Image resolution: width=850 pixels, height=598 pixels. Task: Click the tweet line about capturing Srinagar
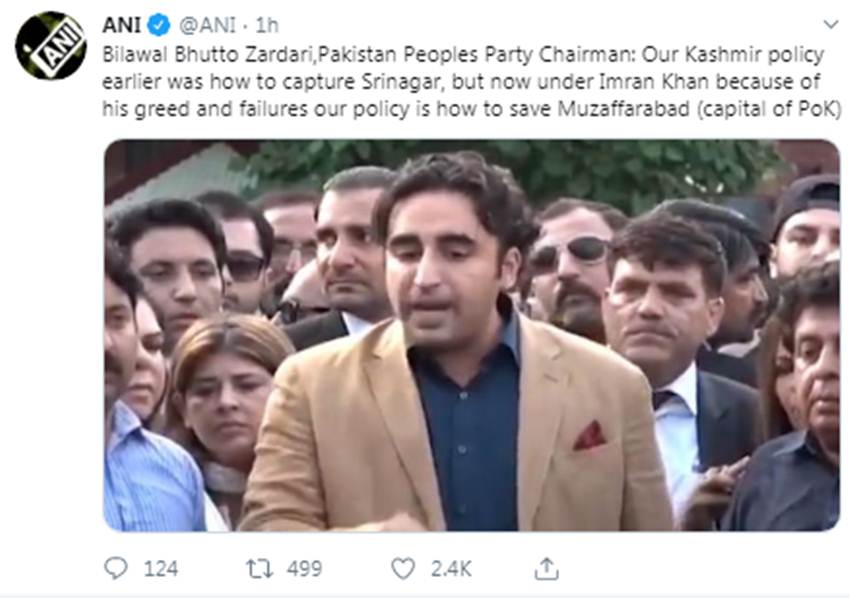pos(461,82)
